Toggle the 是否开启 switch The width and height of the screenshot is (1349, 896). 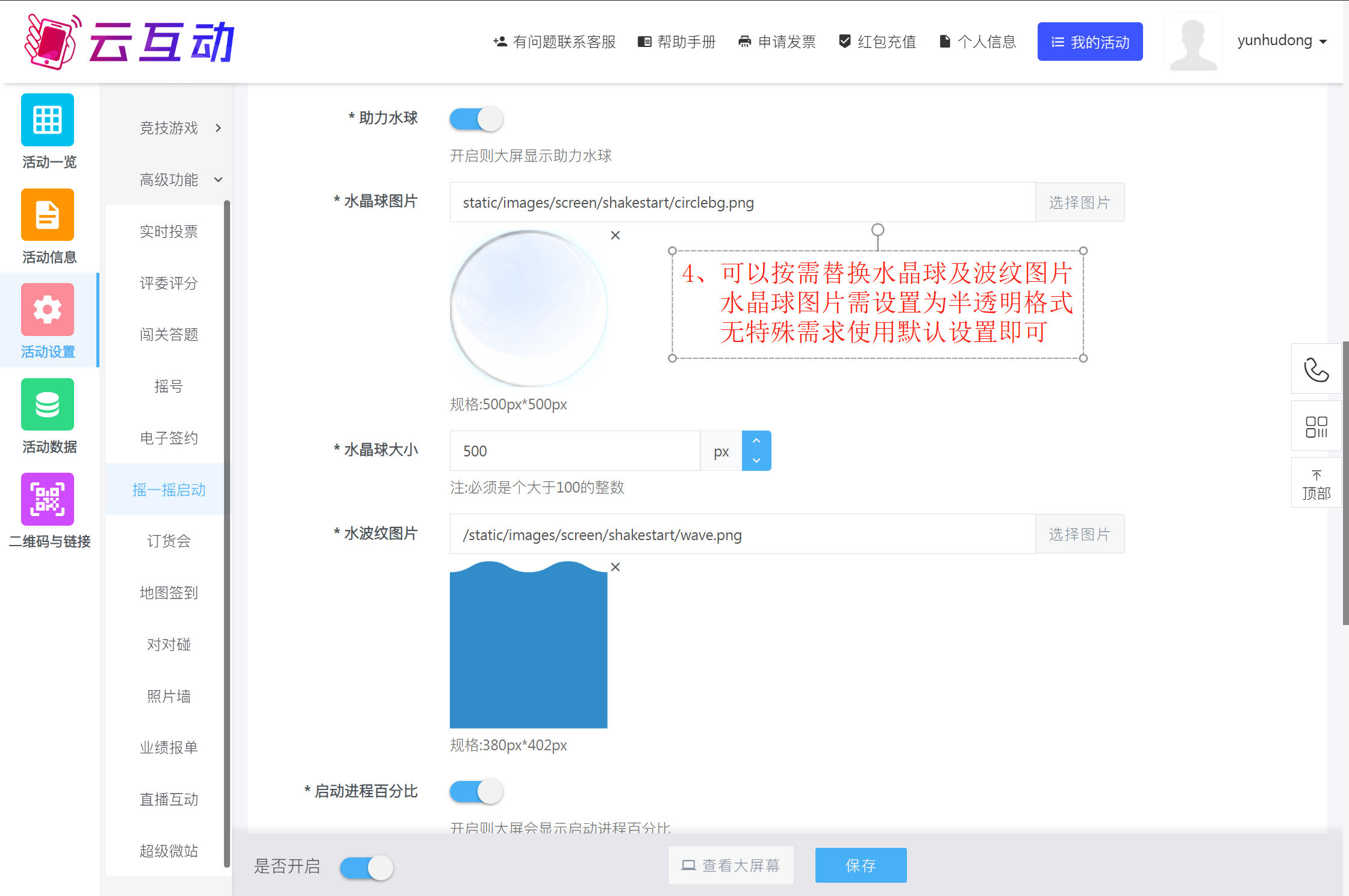pyautogui.click(x=366, y=868)
